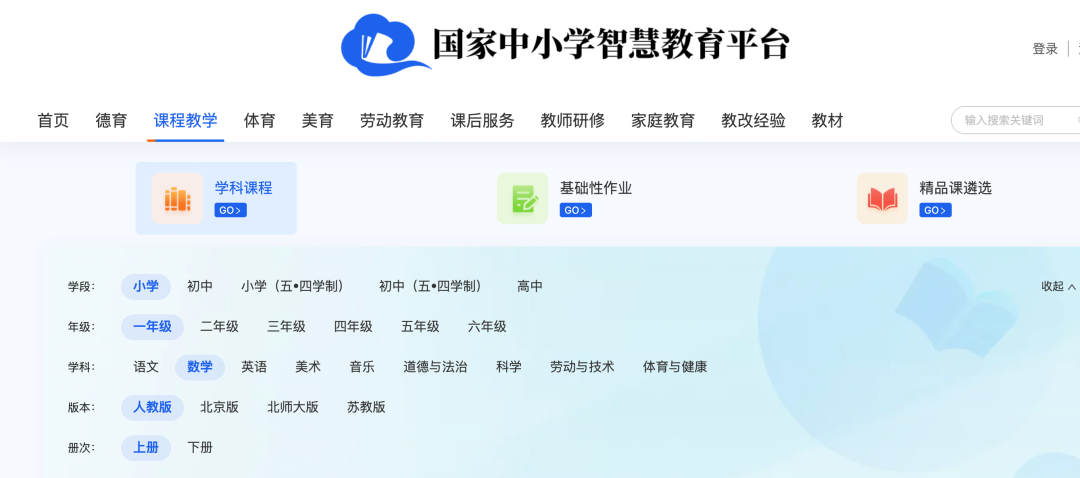
Task: Click the 精品课遴选 title text
Action: [955, 188]
